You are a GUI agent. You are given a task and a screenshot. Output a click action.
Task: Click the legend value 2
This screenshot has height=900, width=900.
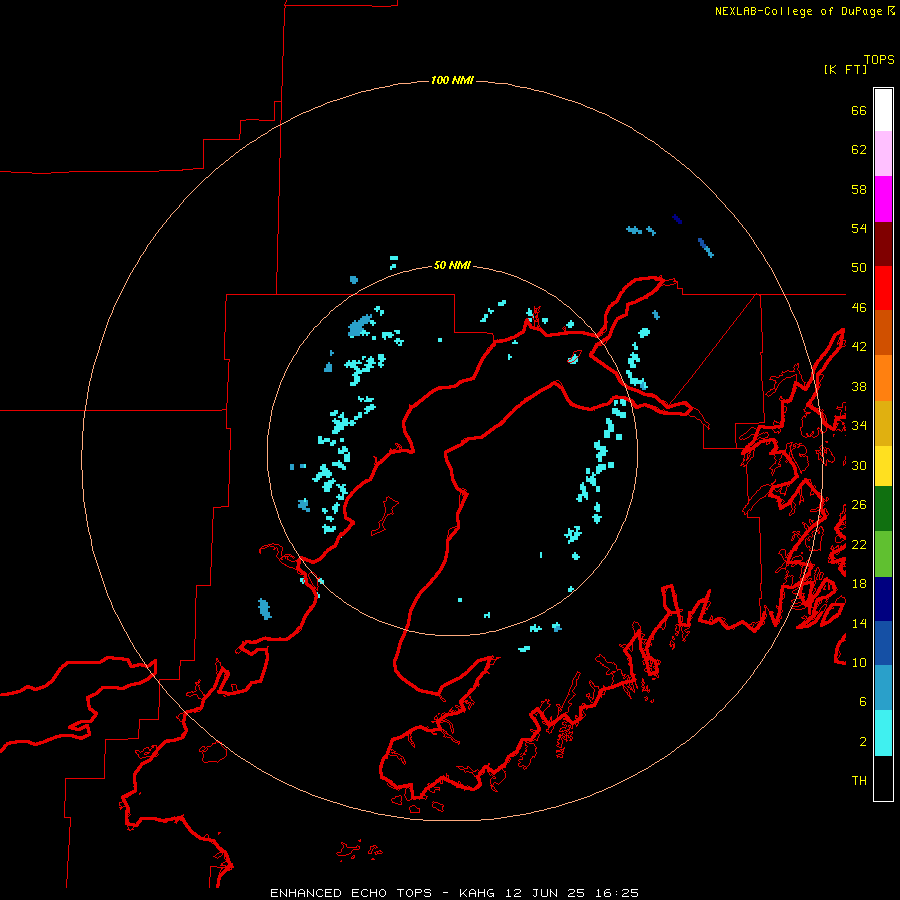863,742
